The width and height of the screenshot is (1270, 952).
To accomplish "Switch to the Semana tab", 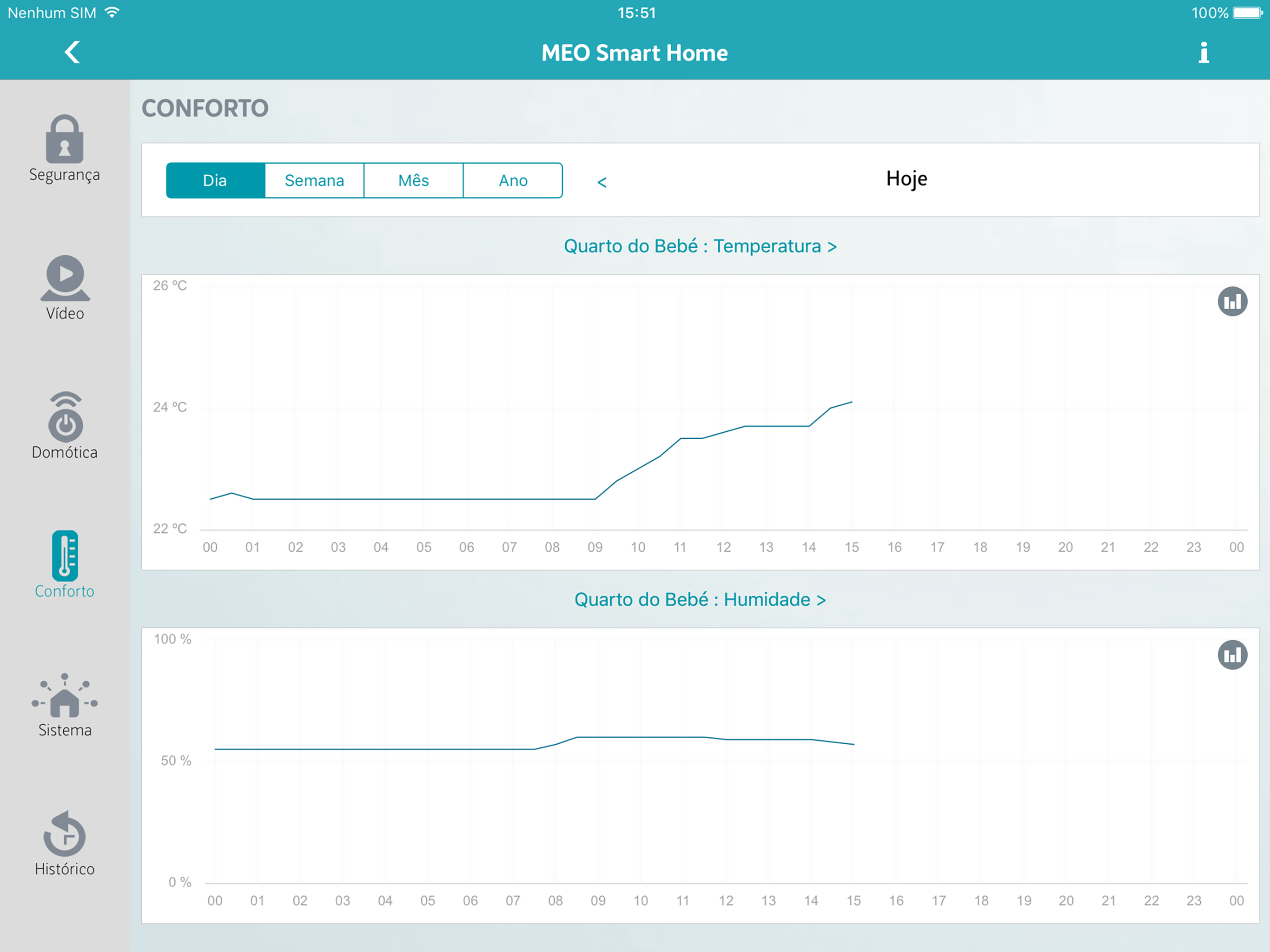I will point(314,180).
